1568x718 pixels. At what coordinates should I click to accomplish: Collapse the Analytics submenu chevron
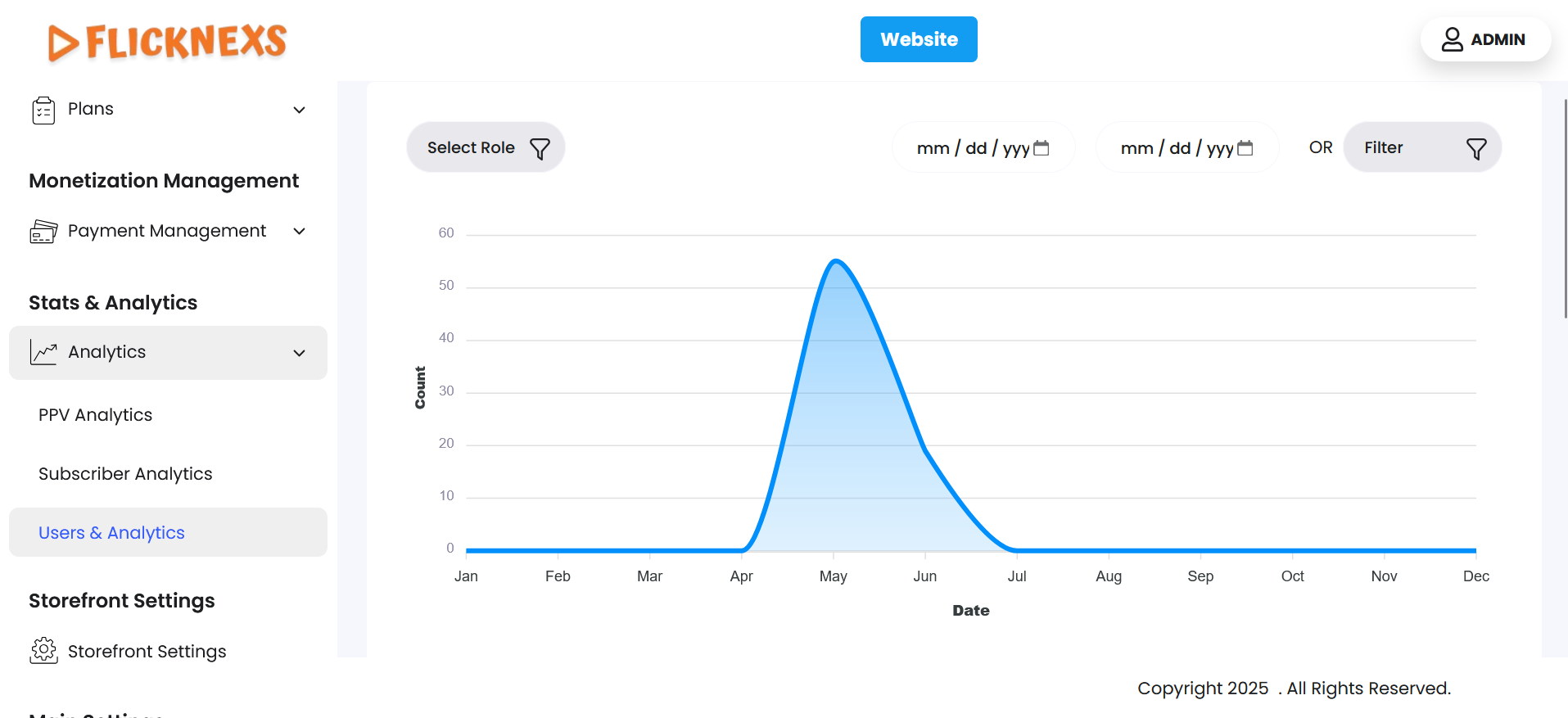click(300, 353)
